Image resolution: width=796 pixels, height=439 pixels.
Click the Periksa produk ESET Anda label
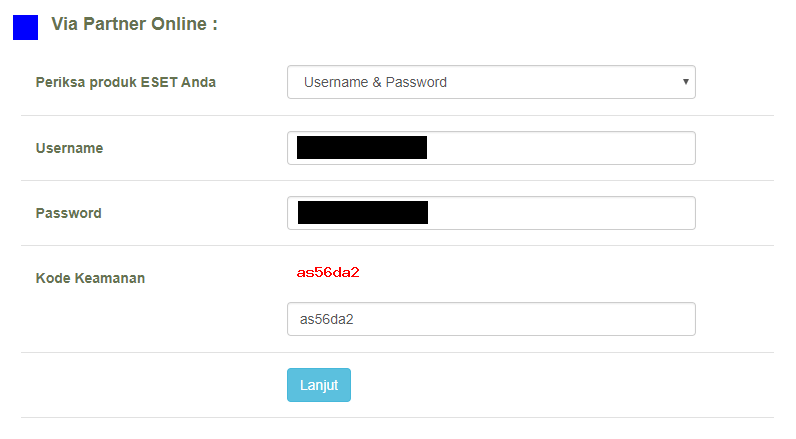click(x=125, y=82)
